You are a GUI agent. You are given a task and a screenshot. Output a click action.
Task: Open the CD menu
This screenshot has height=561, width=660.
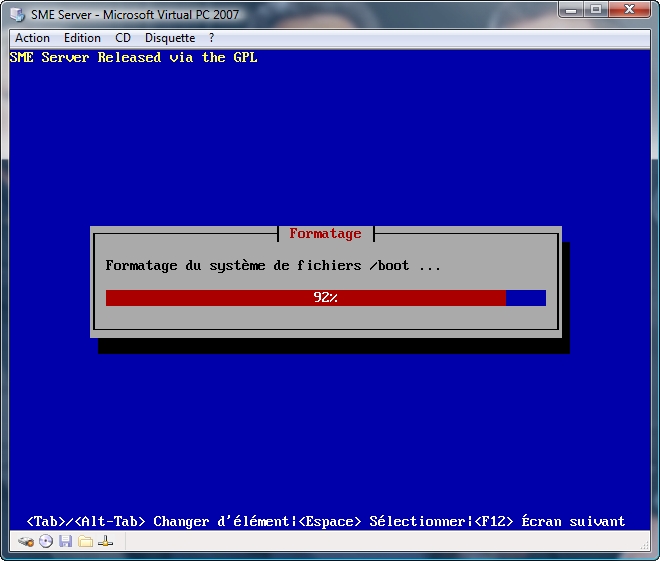coord(123,38)
